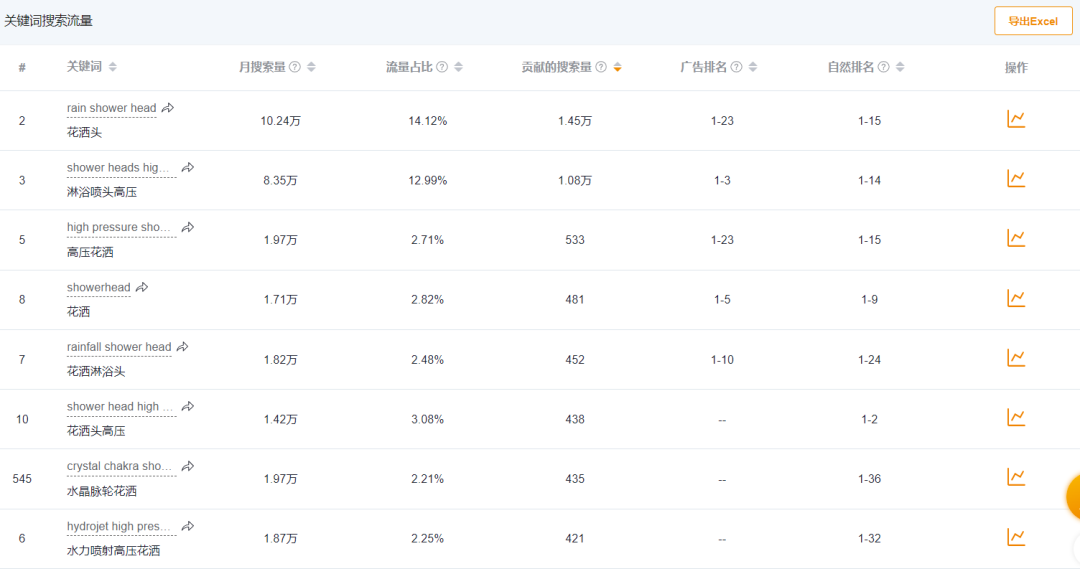Image resolution: width=1080 pixels, height=569 pixels.
Task: Click help icon beside 月搜索量 header
Action: click(x=294, y=67)
